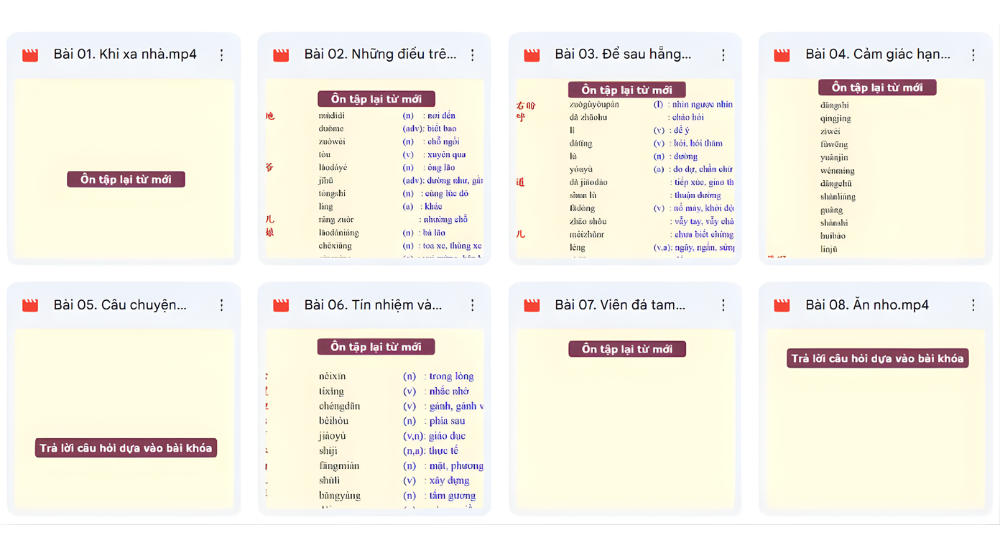Click the video icon beside Bài 07
This screenshot has width=1000, height=550.
532,306
